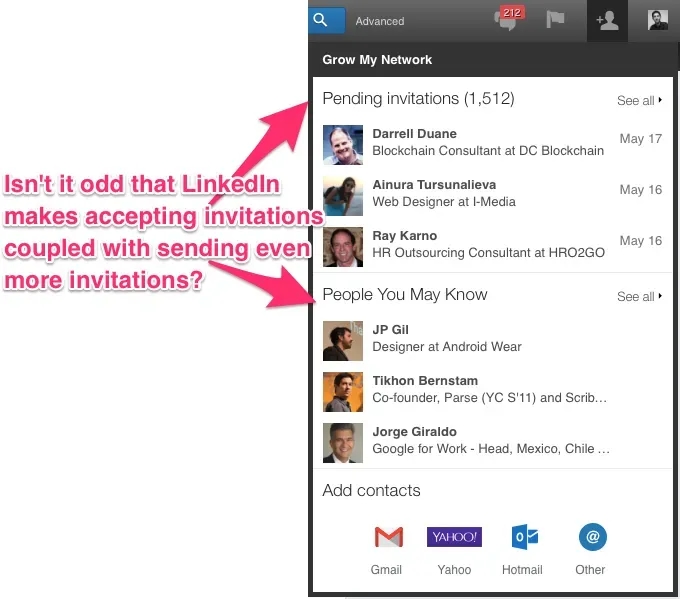
Task: Import contacts from Hotmail icon
Action: pos(524,537)
